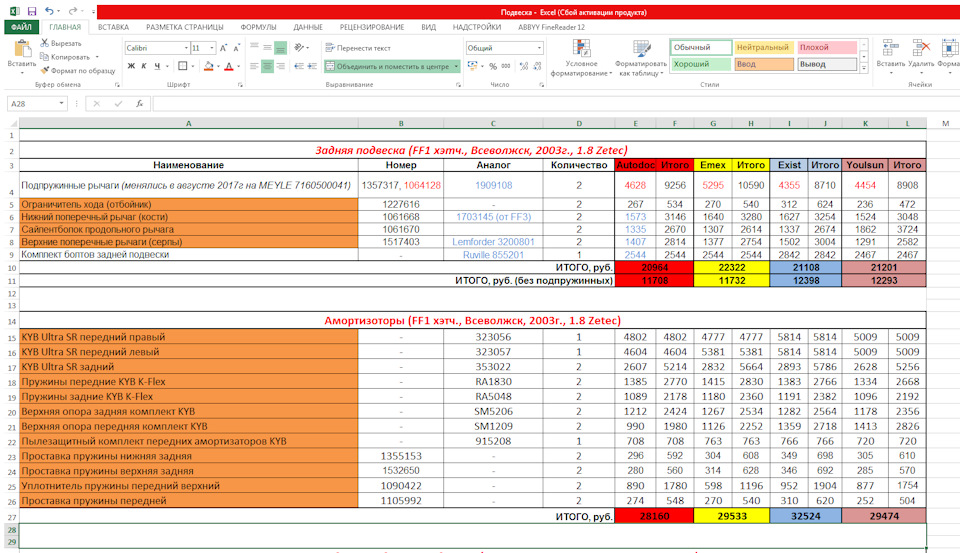Click the text Orientation icon
Viewport: 960px width, 553px height.
[299, 48]
